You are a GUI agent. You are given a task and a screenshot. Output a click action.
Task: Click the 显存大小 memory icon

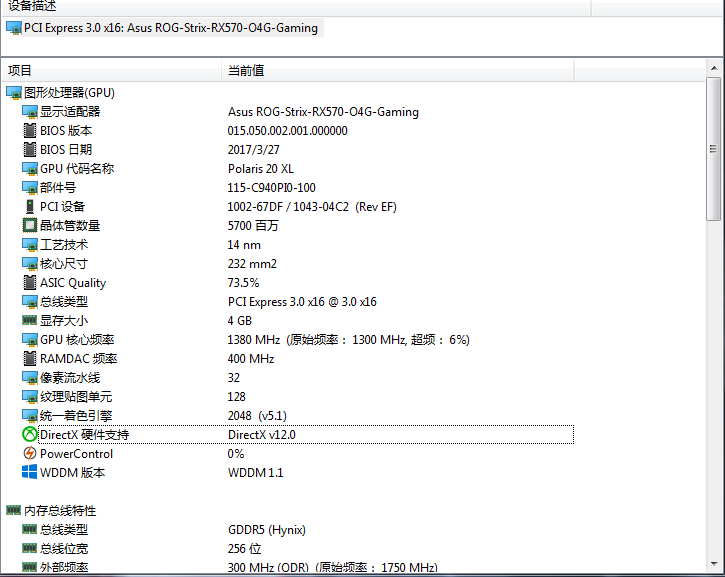coord(30,320)
